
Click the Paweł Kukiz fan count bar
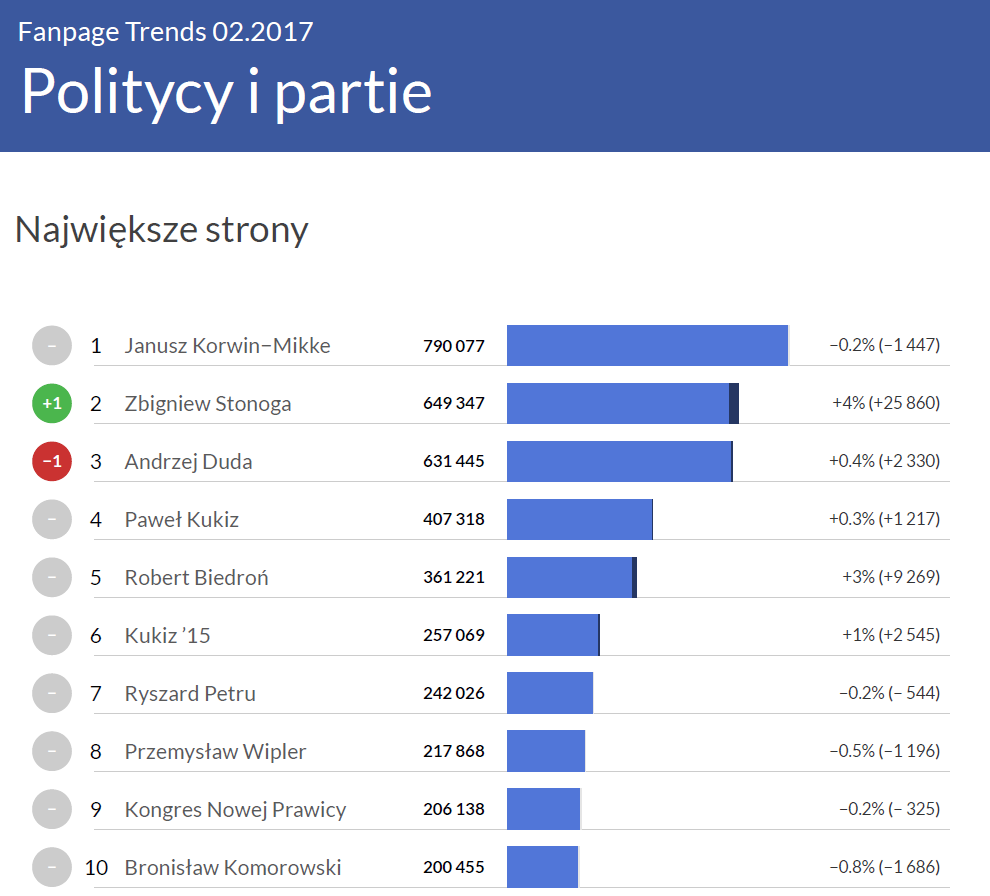click(x=580, y=520)
